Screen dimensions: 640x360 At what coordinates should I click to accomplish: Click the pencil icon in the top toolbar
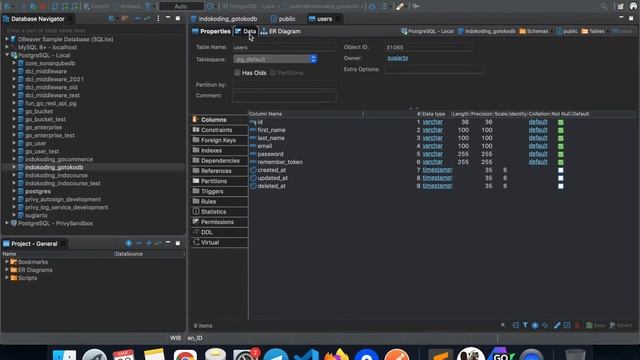coord(400,6)
